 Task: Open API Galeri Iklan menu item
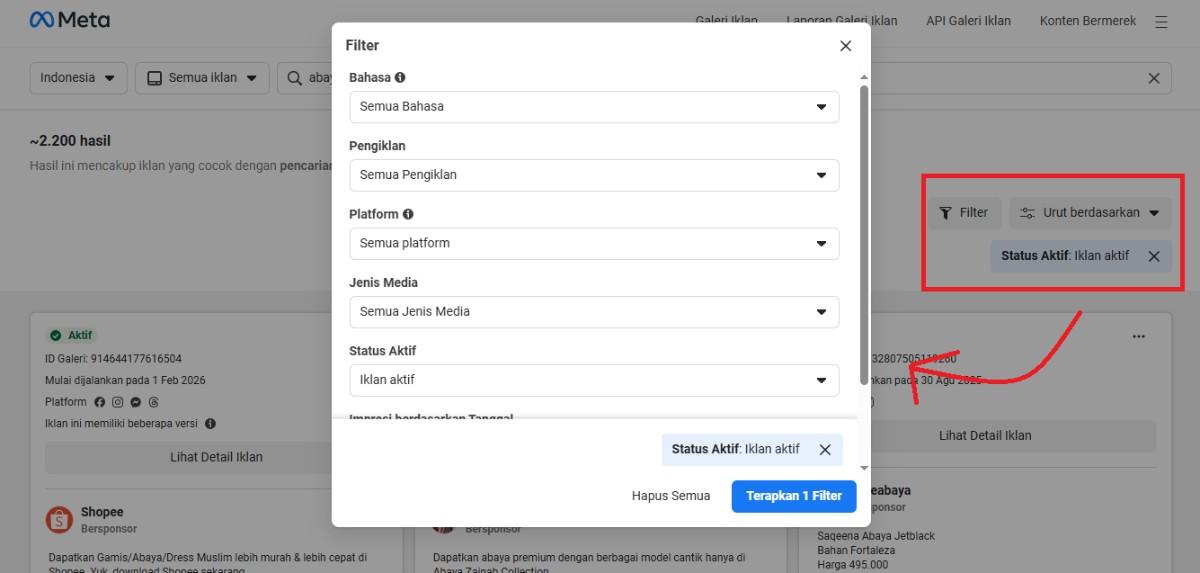[967, 21]
